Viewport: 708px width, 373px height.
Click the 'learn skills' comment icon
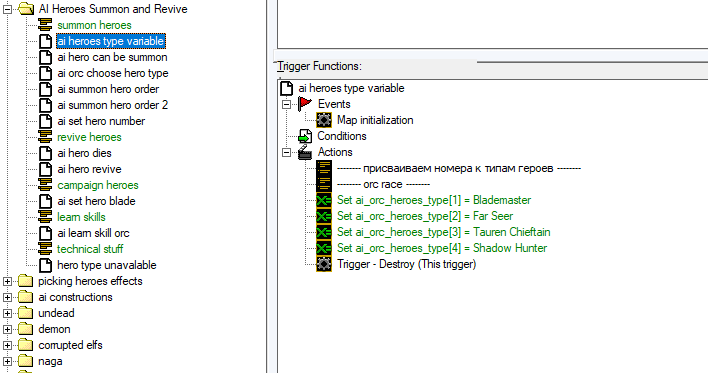point(45,217)
